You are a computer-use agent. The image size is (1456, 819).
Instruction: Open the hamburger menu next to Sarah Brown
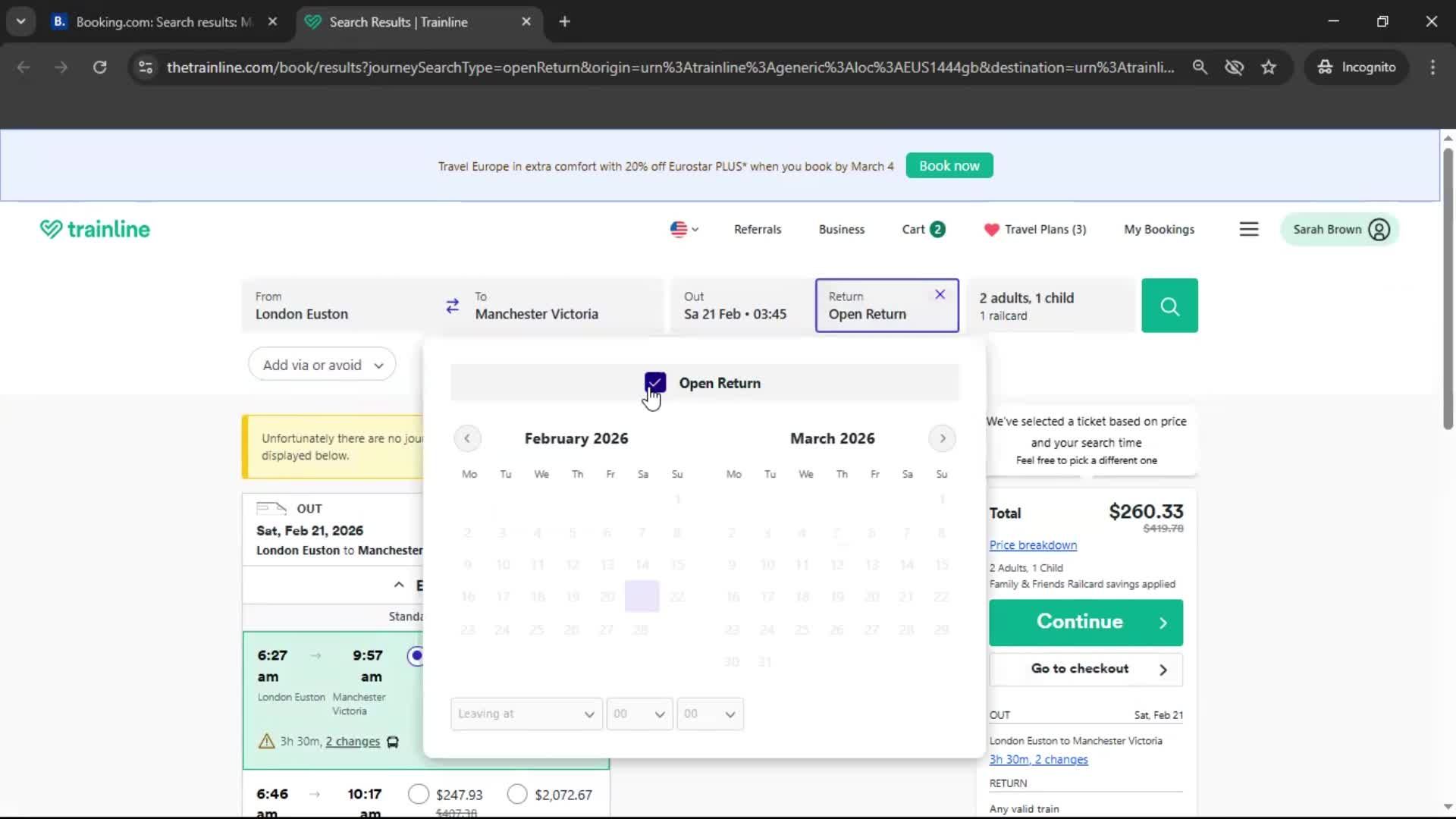[x=1249, y=228]
